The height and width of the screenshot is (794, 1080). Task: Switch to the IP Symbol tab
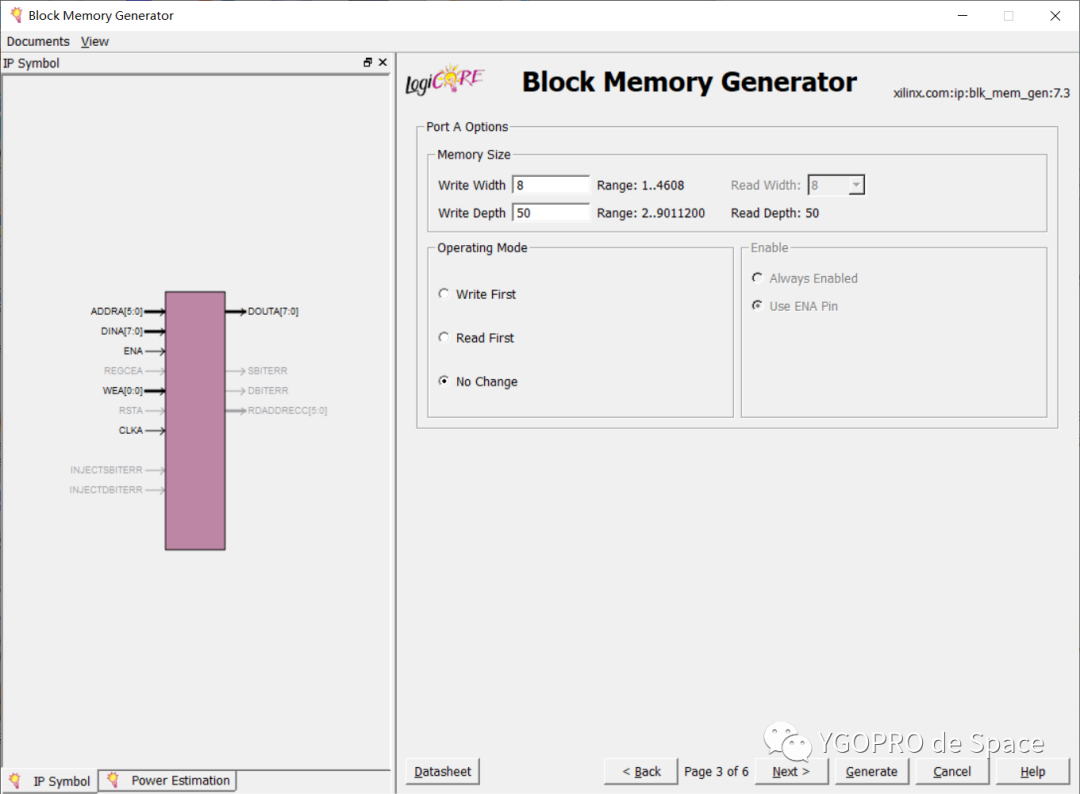click(x=50, y=781)
